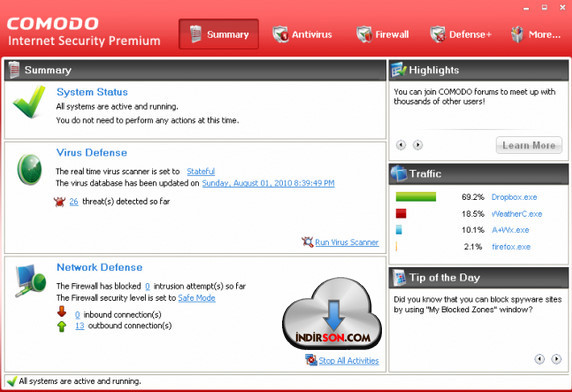Open Dropbox.exe traffic entry
The height and width of the screenshot is (392, 572).
point(514,197)
